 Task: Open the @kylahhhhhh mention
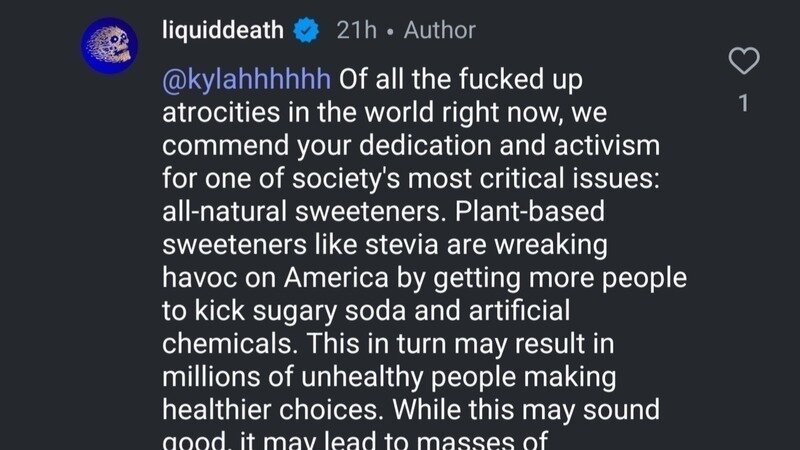(248, 80)
